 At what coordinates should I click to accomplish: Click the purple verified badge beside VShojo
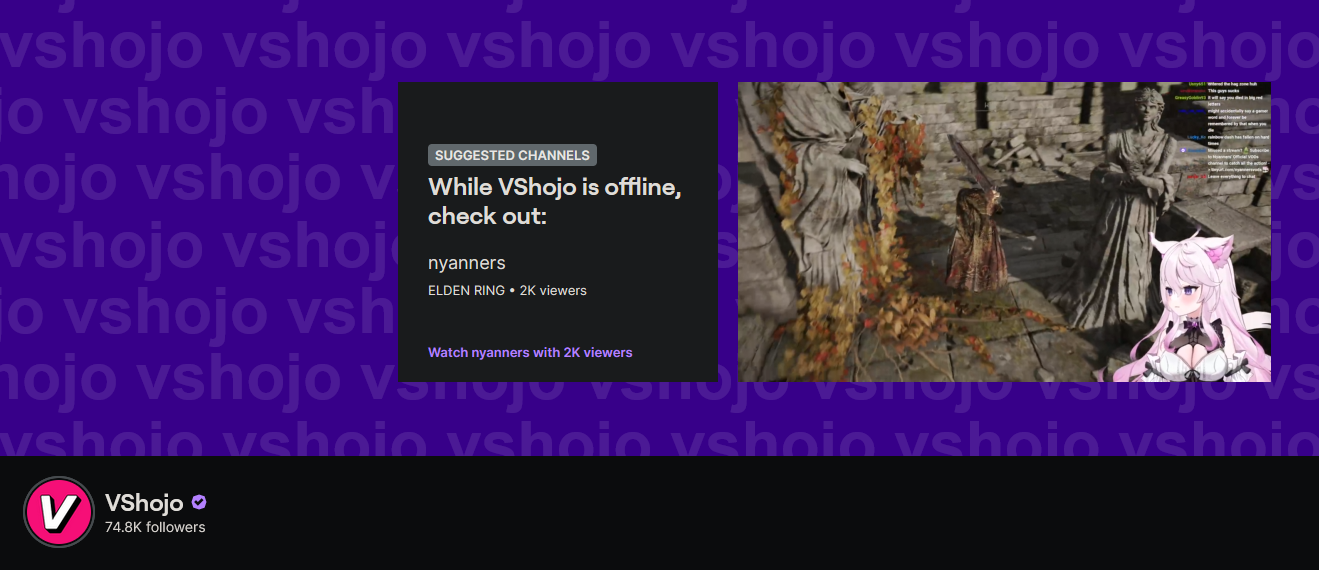tap(199, 502)
